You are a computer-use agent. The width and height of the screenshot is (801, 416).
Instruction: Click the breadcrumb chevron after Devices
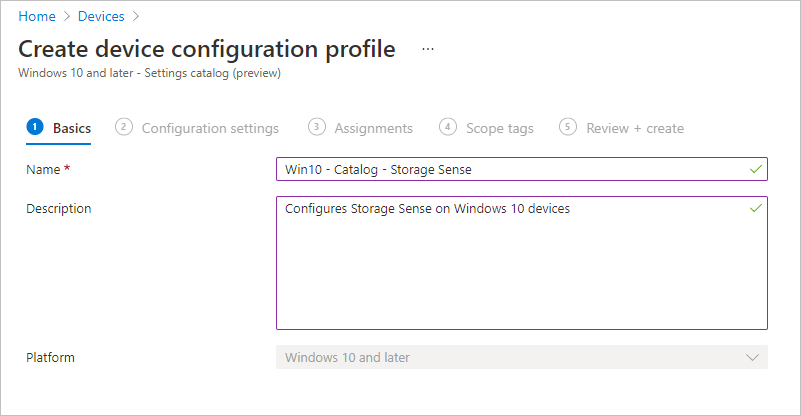coord(135,16)
